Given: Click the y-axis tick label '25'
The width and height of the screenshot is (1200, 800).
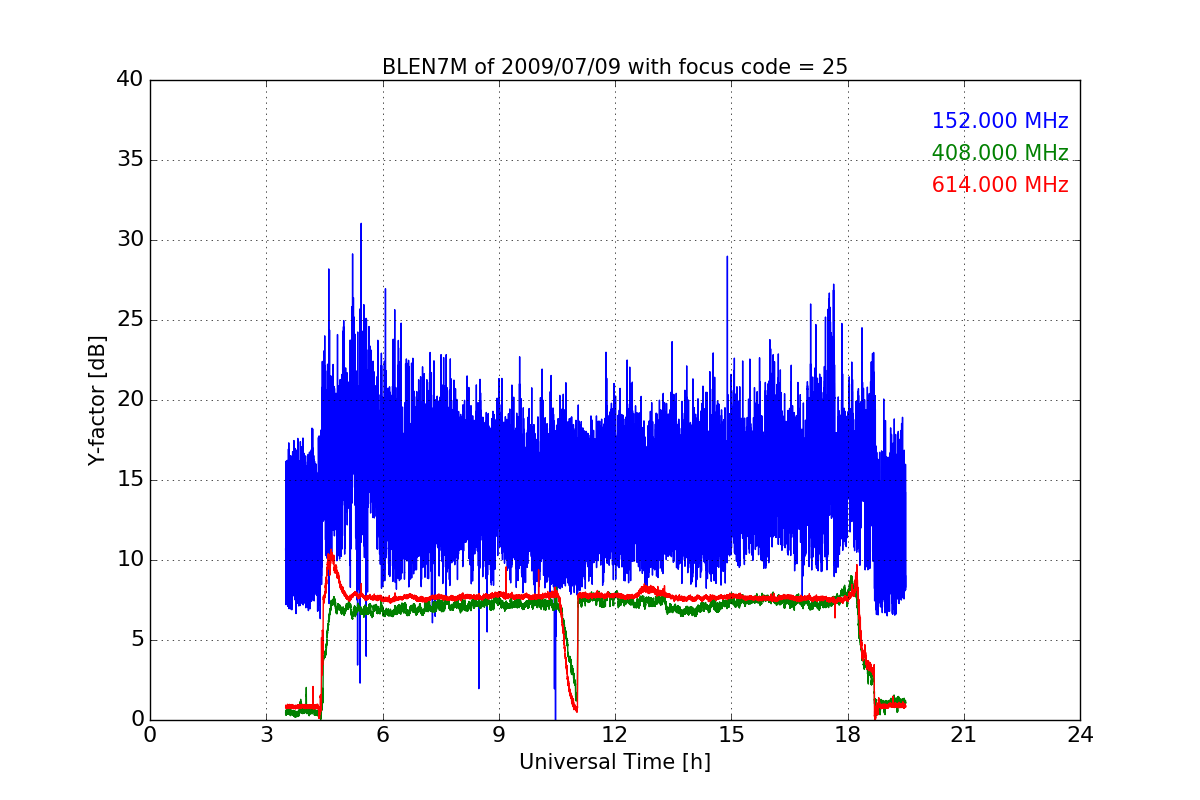Looking at the screenshot, I should [x=130, y=320].
